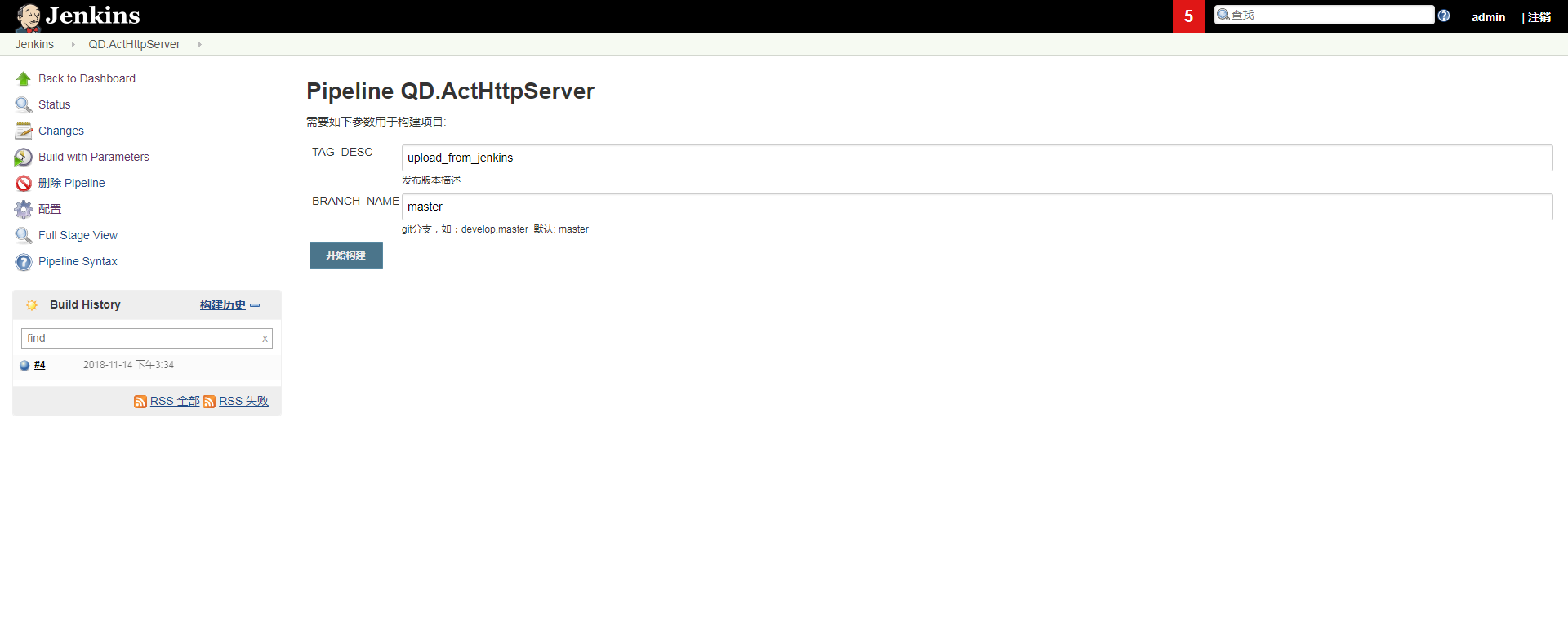Clear the build history find box with x
Viewport: 1568px width, 640px height.
coord(265,339)
